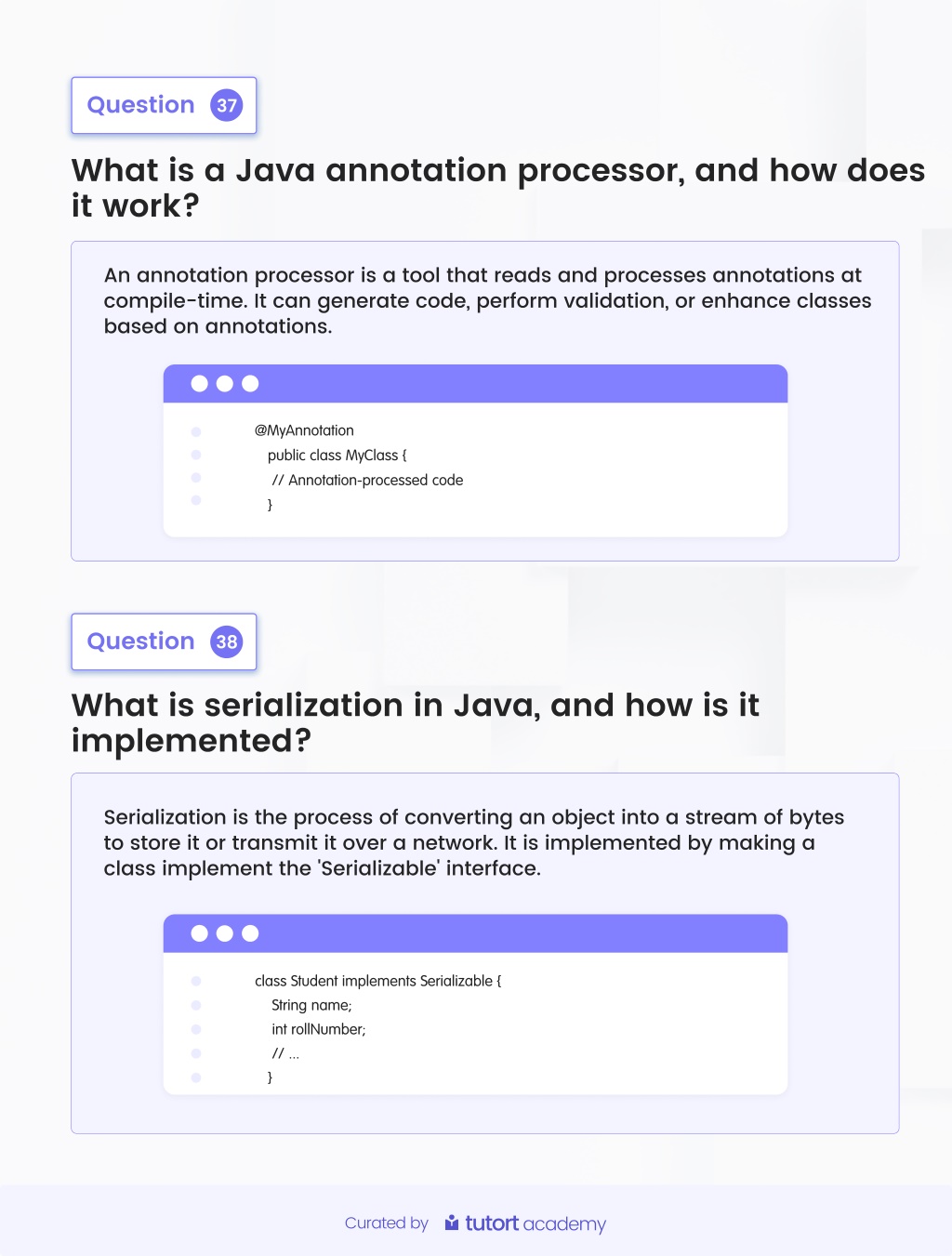Click first white dot in MyAnnotation code window
Screen dimensions: 952x1256
[199, 384]
